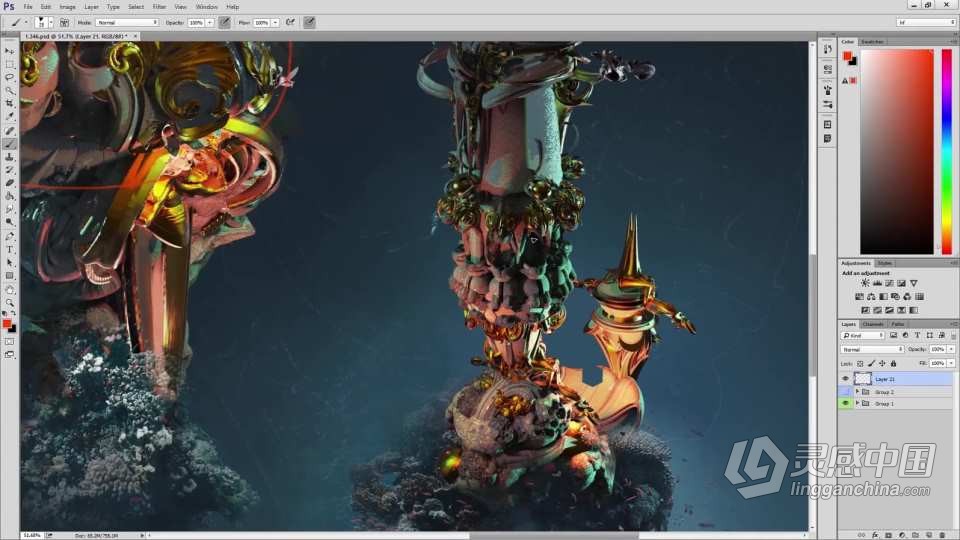Show the hidden Group 2 layer
This screenshot has width=960, height=540.
[846, 391]
